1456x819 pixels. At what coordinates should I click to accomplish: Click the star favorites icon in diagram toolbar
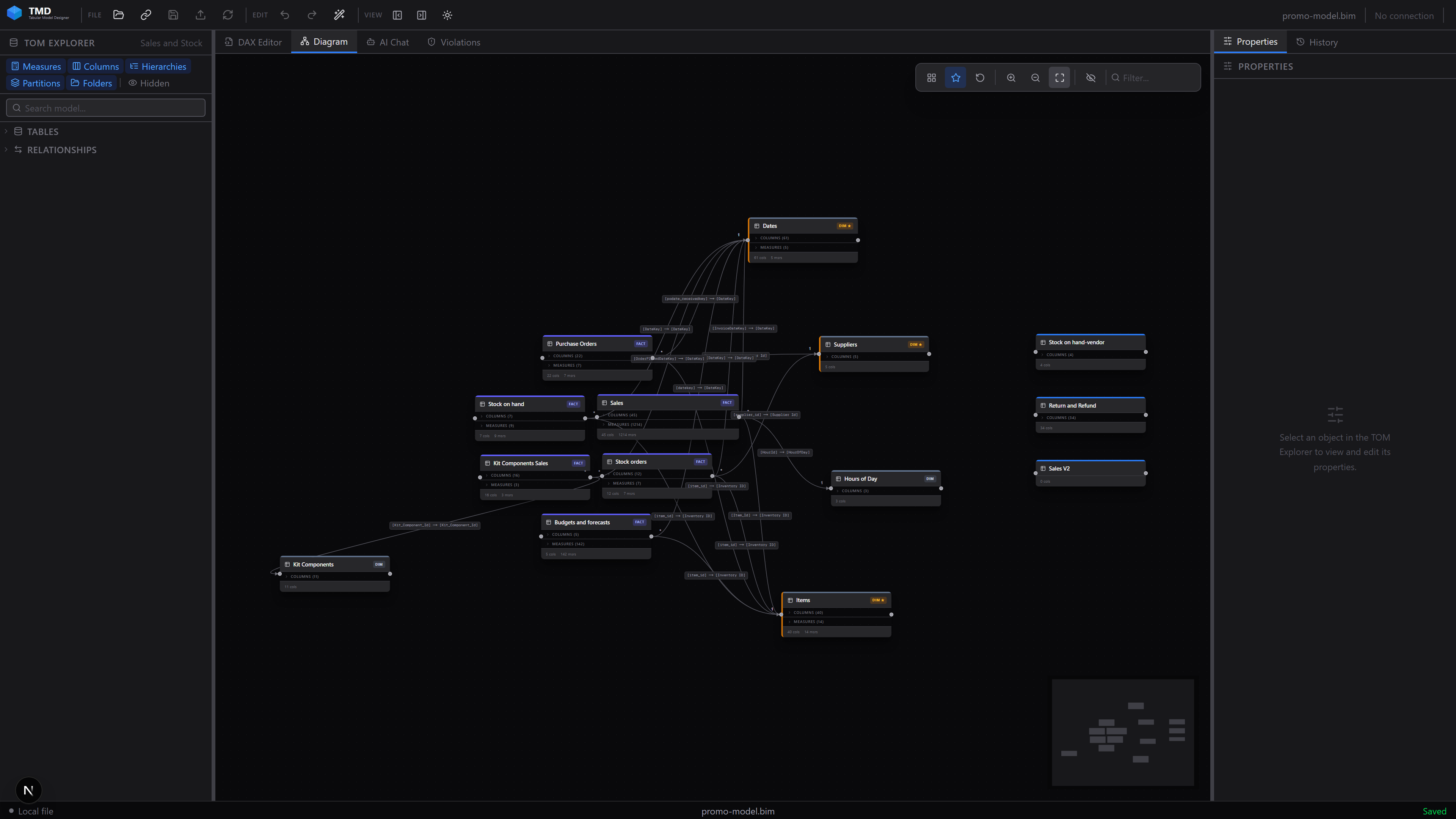click(x=956, y=78)
